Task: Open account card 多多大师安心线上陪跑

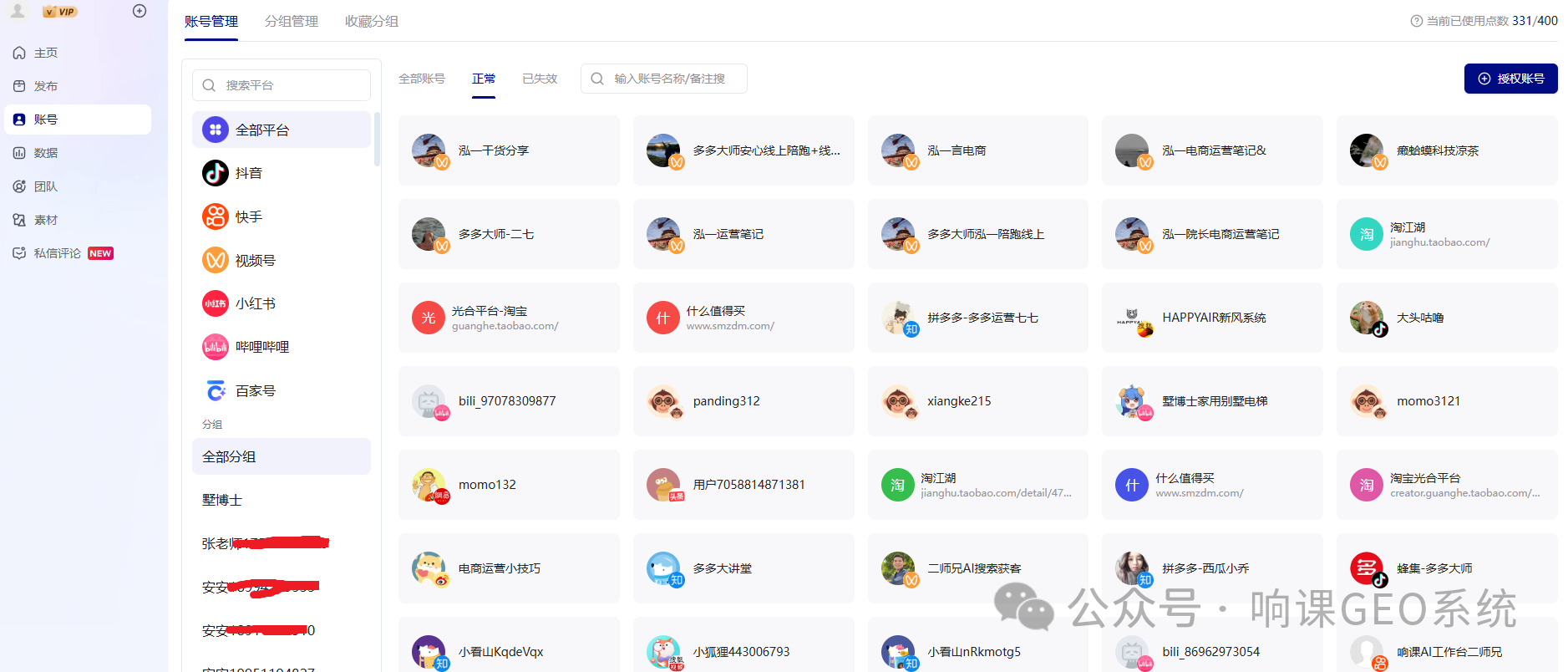Action: 743,150
